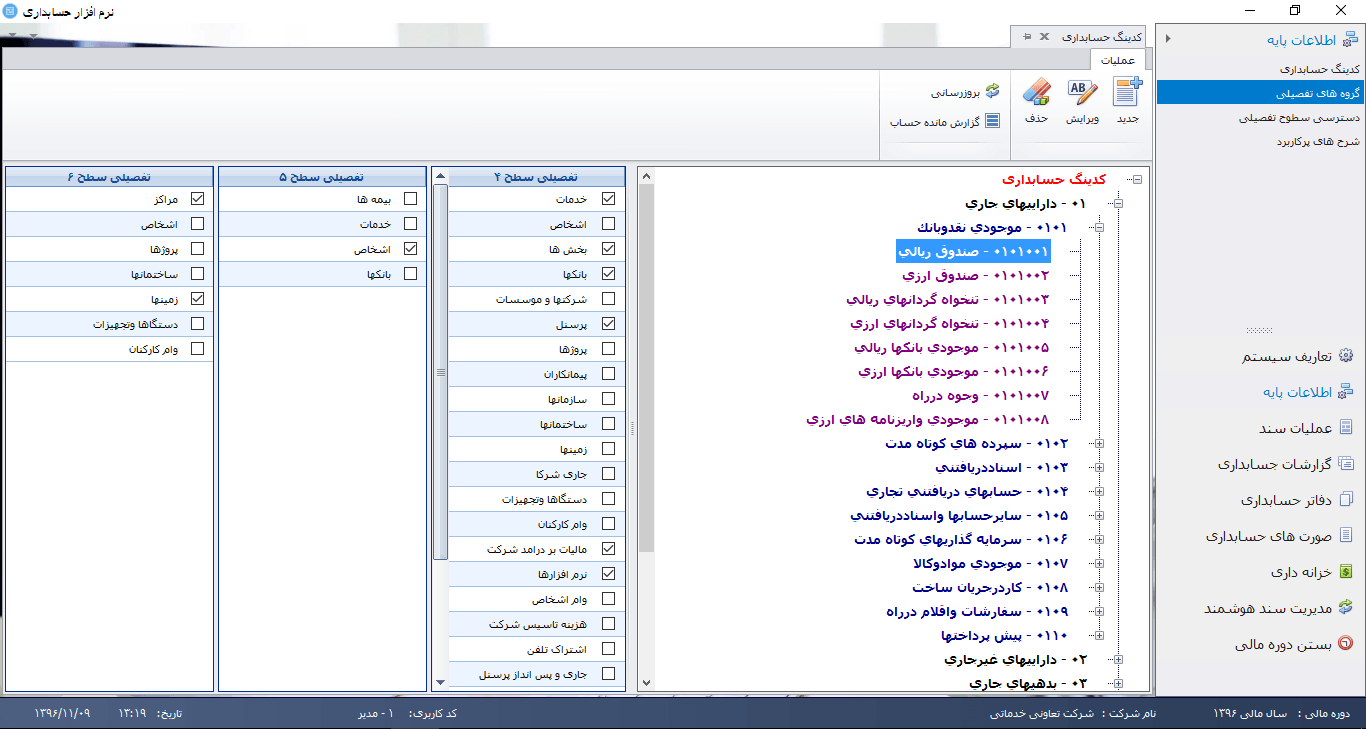This screenshot has width=1366, height=729.
Task: Open بستن دوره مالی sidebar icon
Action: (x=1345, y=644)
